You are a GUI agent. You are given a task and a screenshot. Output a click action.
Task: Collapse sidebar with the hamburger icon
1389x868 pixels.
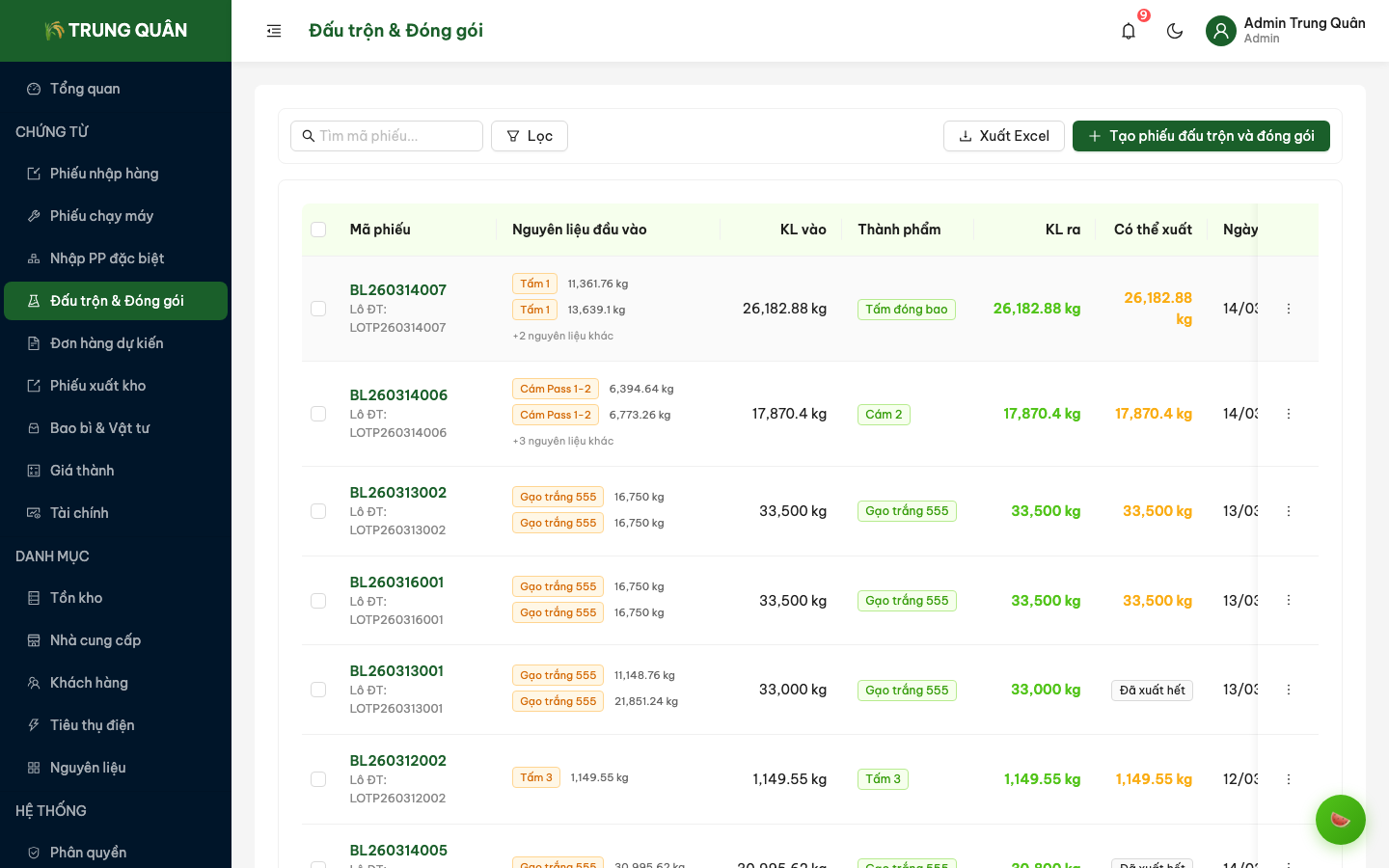[274, 31]
